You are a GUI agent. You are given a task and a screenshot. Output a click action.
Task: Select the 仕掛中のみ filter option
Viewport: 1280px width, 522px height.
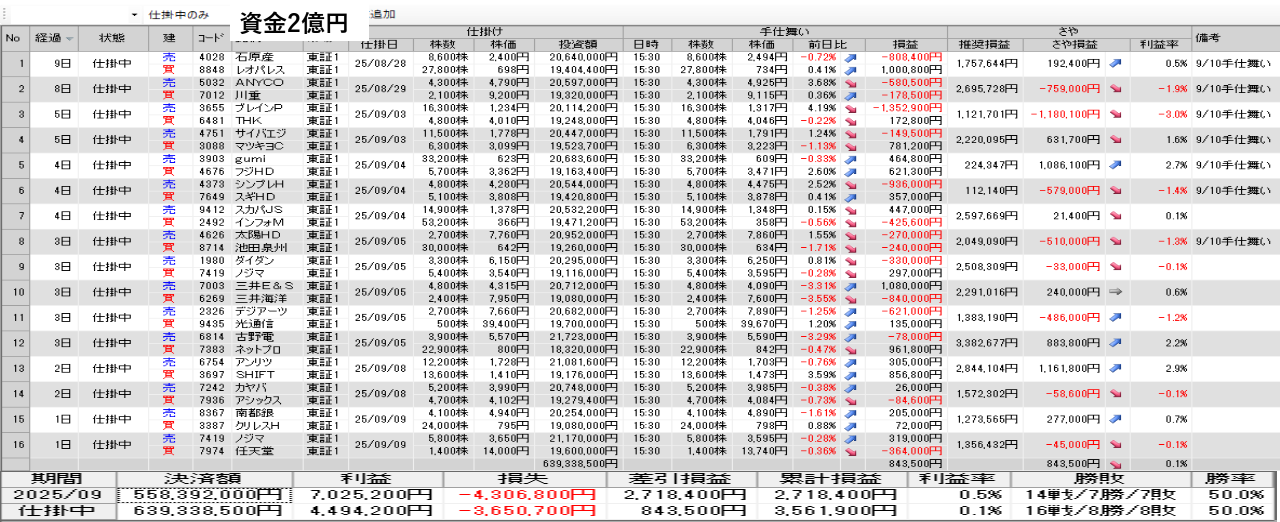[178, 16]
